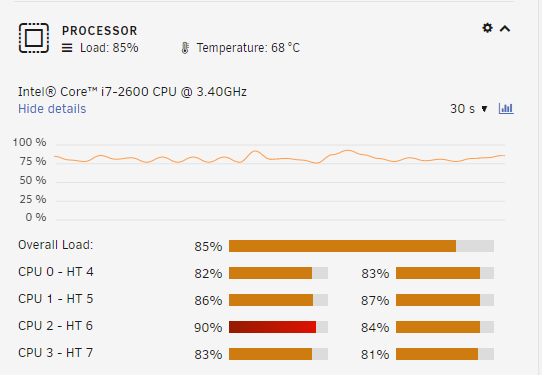Click the Overall Load progress bar
The image size is (542, 375).
(361, 246)
